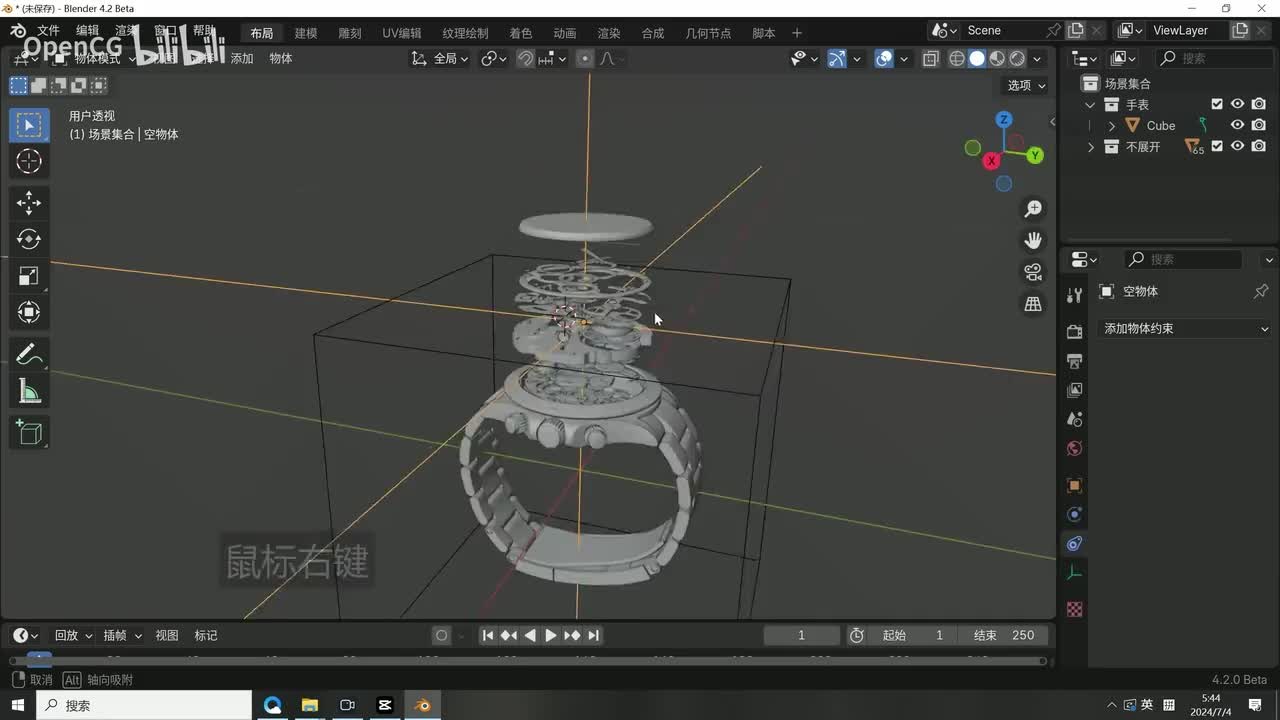Open the Physics properties tab
This screenshot has width=1280, height=720.
[1075, 515]
